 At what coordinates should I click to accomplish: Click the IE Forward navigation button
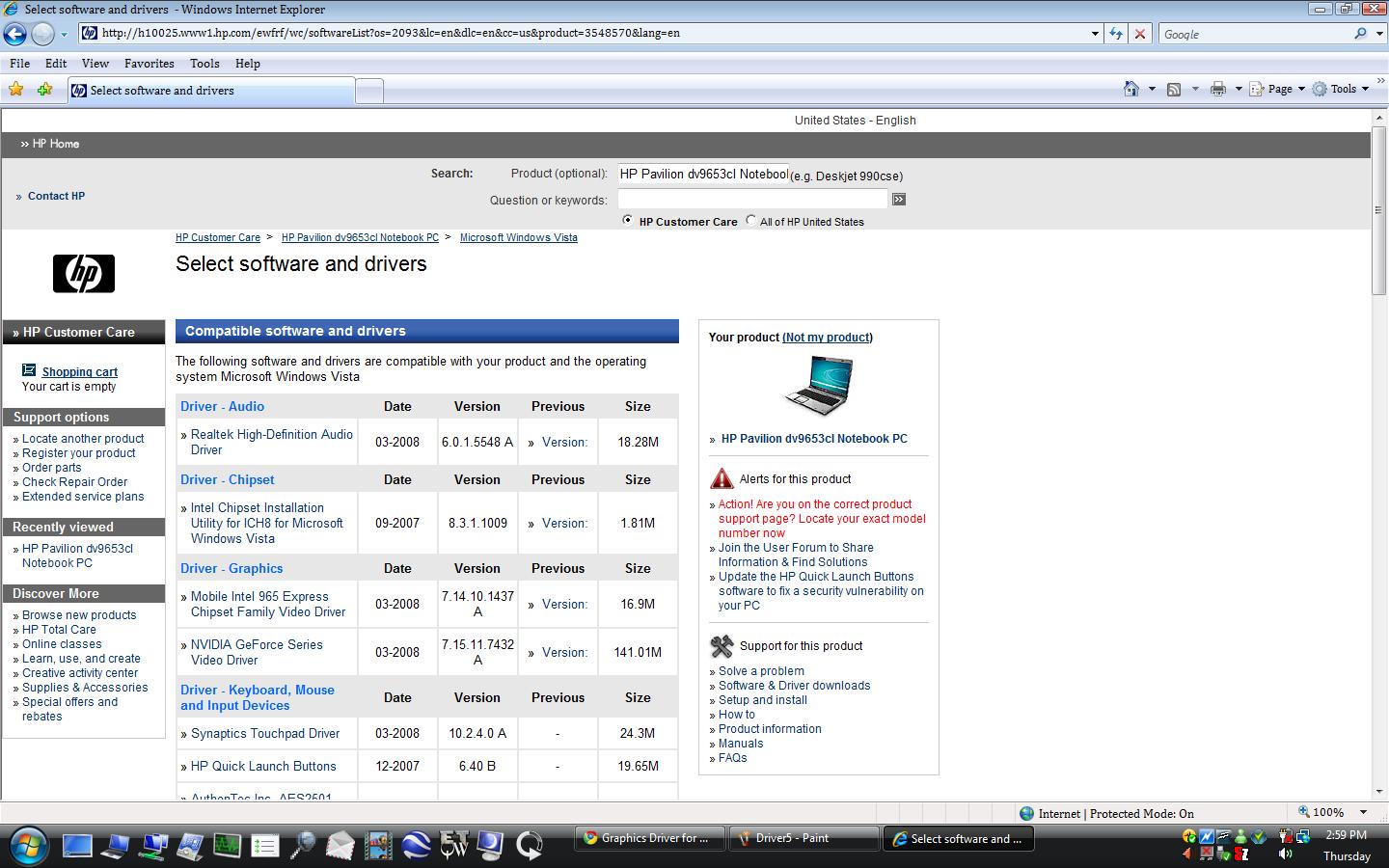[42, 34]
